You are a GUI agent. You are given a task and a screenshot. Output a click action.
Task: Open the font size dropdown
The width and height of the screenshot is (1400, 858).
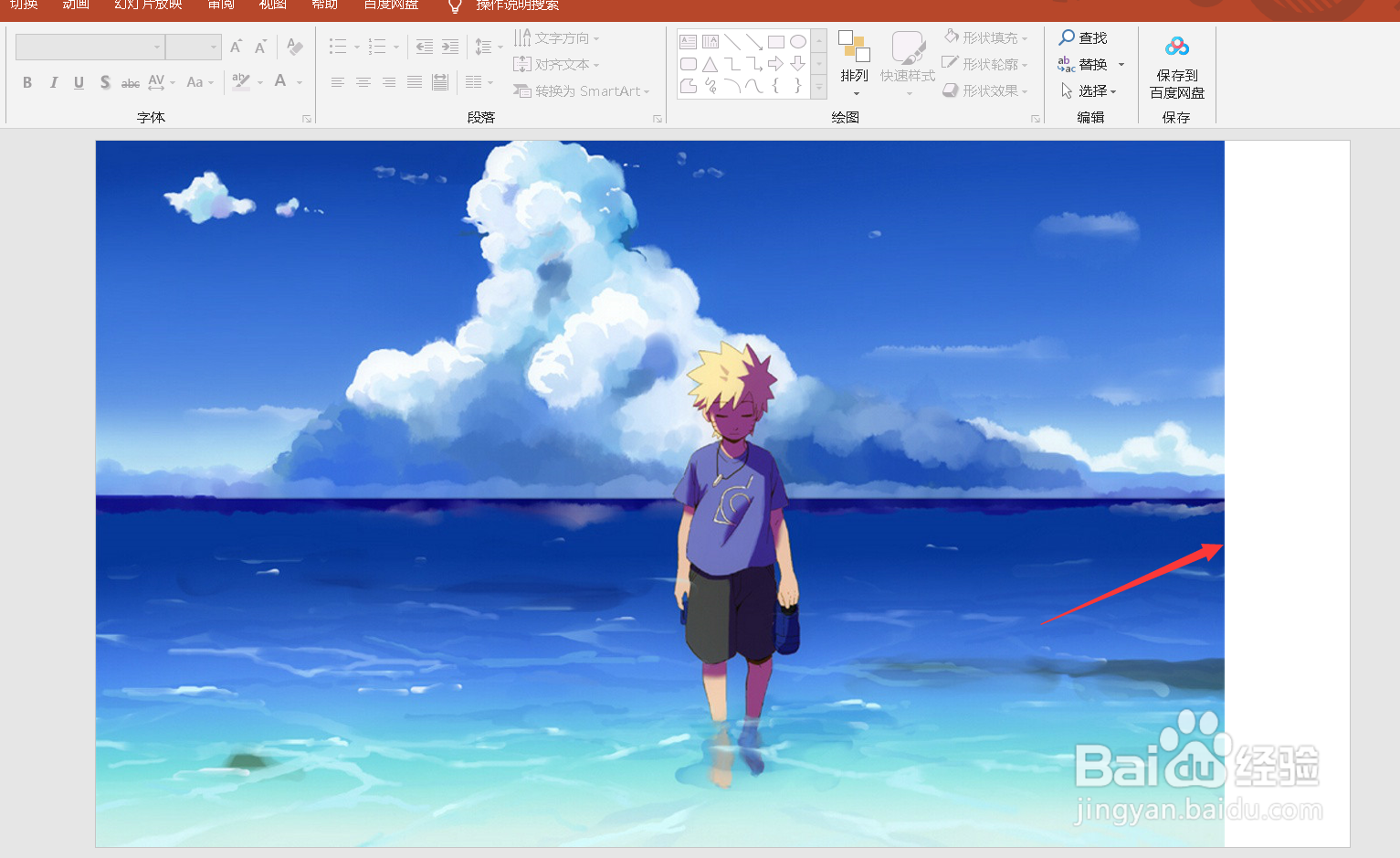214,47
